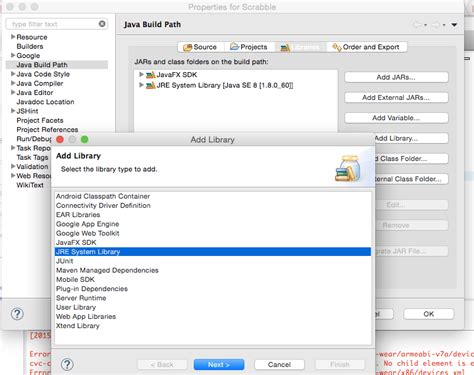474x375 pixels.
Task: Expand the Validation category
Action: [13, 166]
